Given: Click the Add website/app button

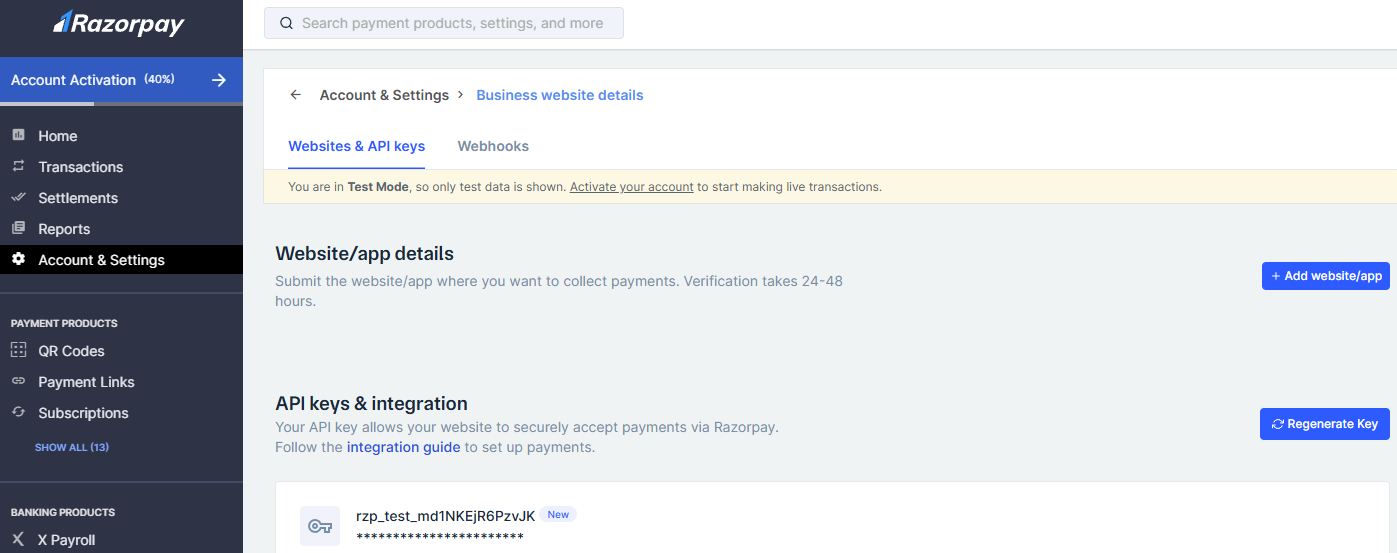Looking at the screenshot, I should click(x=1325, y=276).
